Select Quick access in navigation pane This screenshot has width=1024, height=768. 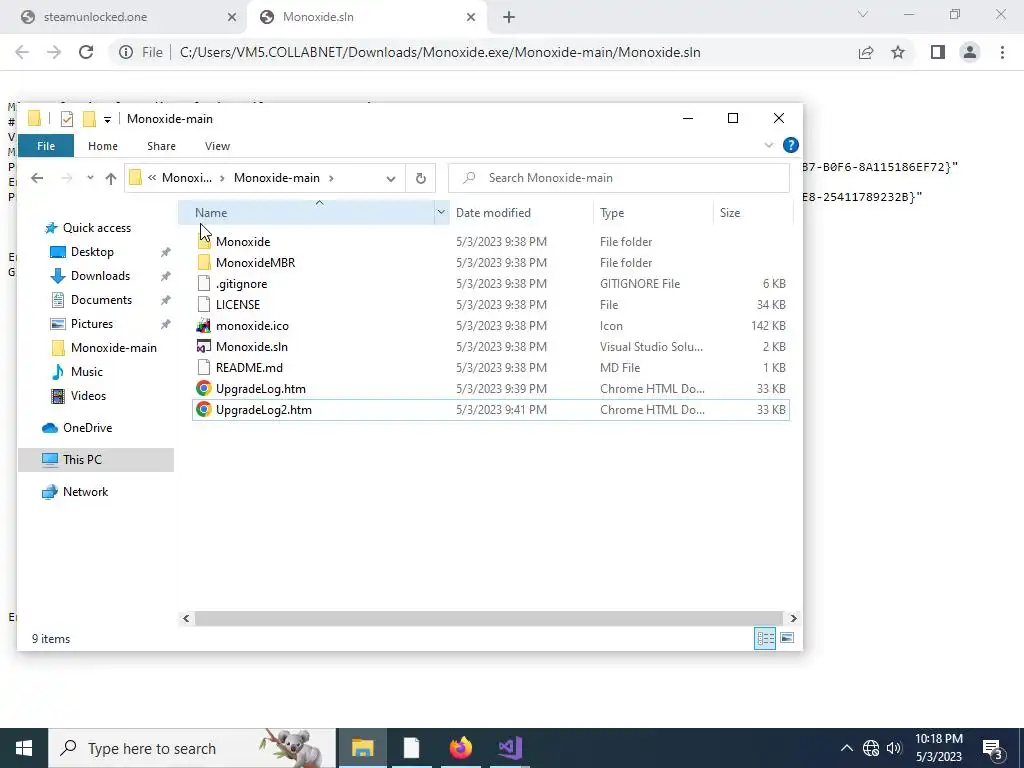[x=96, y=228]
